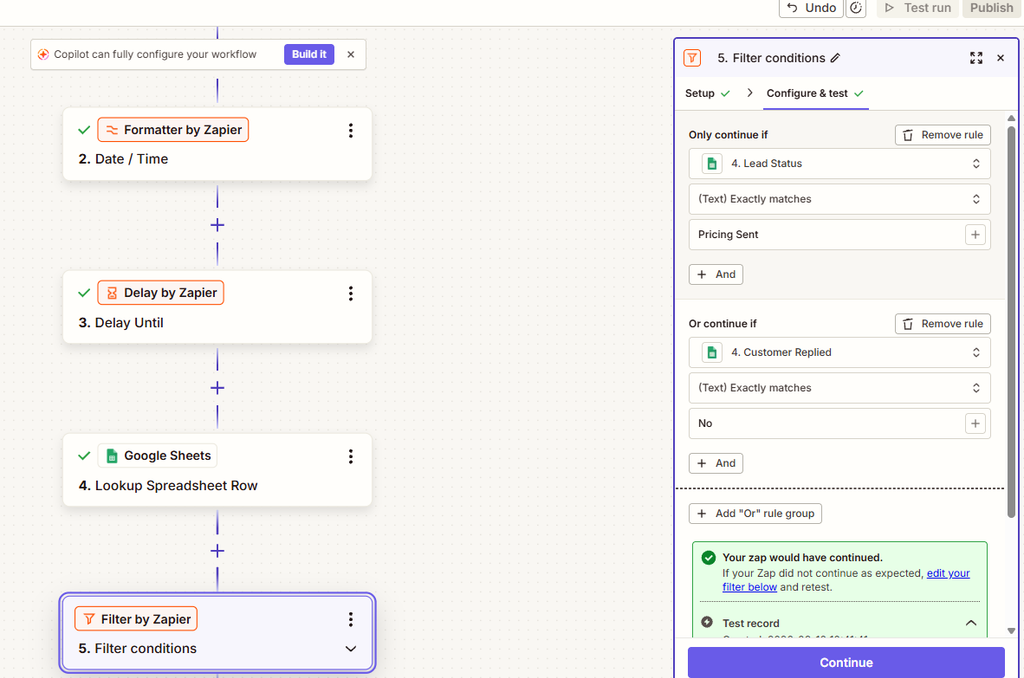This screenshot has height=678, width=1024.
Task: Click the Copilot sparkle icon
Action: click(x=43, y=54)
